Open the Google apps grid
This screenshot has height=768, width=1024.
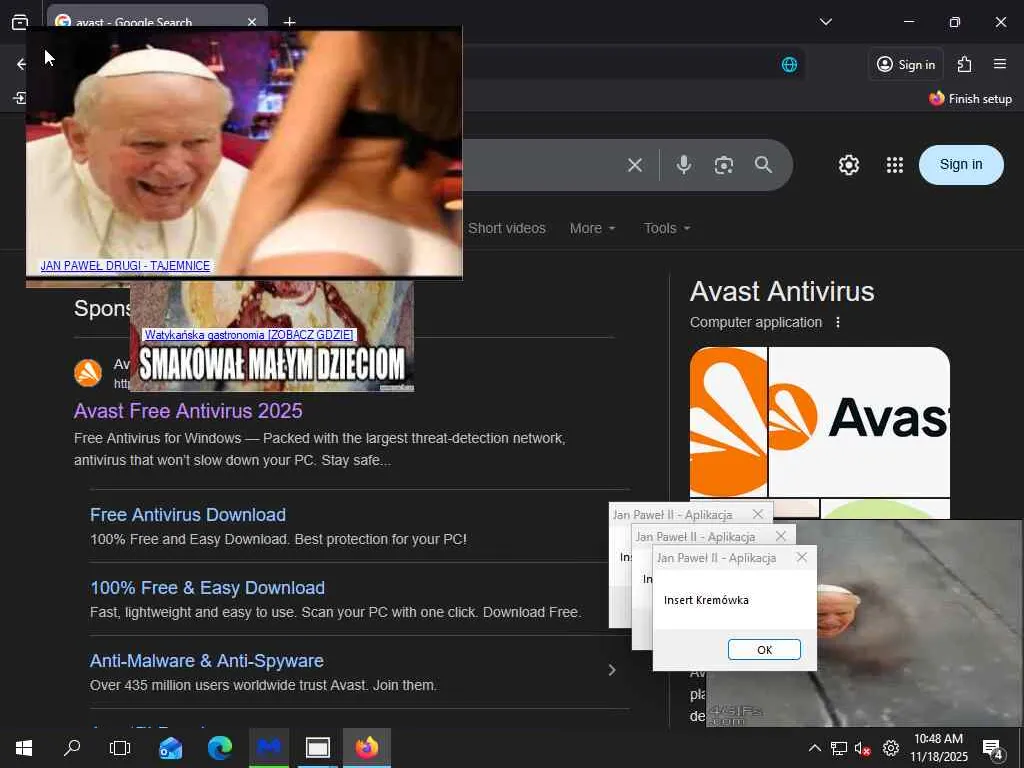click(895, 165)
